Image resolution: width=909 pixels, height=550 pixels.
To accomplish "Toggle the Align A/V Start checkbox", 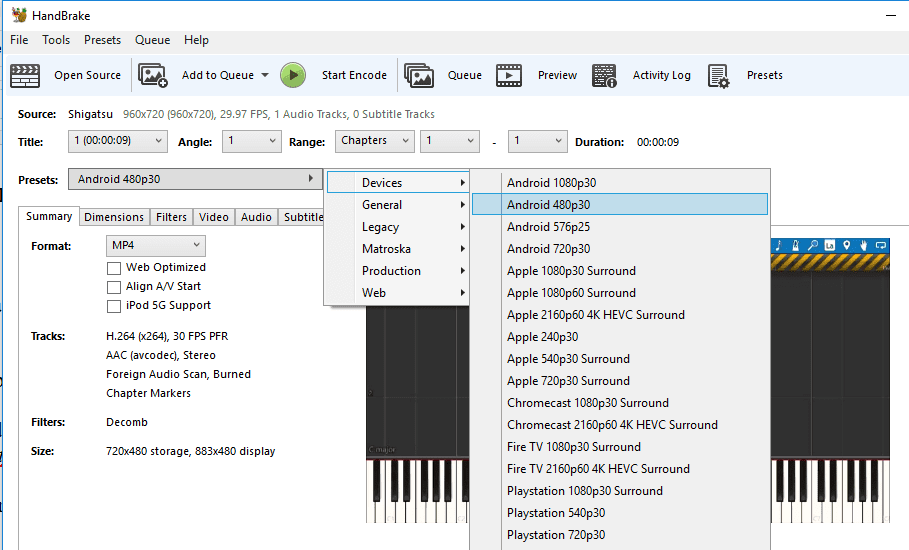I will pos(114,287).
